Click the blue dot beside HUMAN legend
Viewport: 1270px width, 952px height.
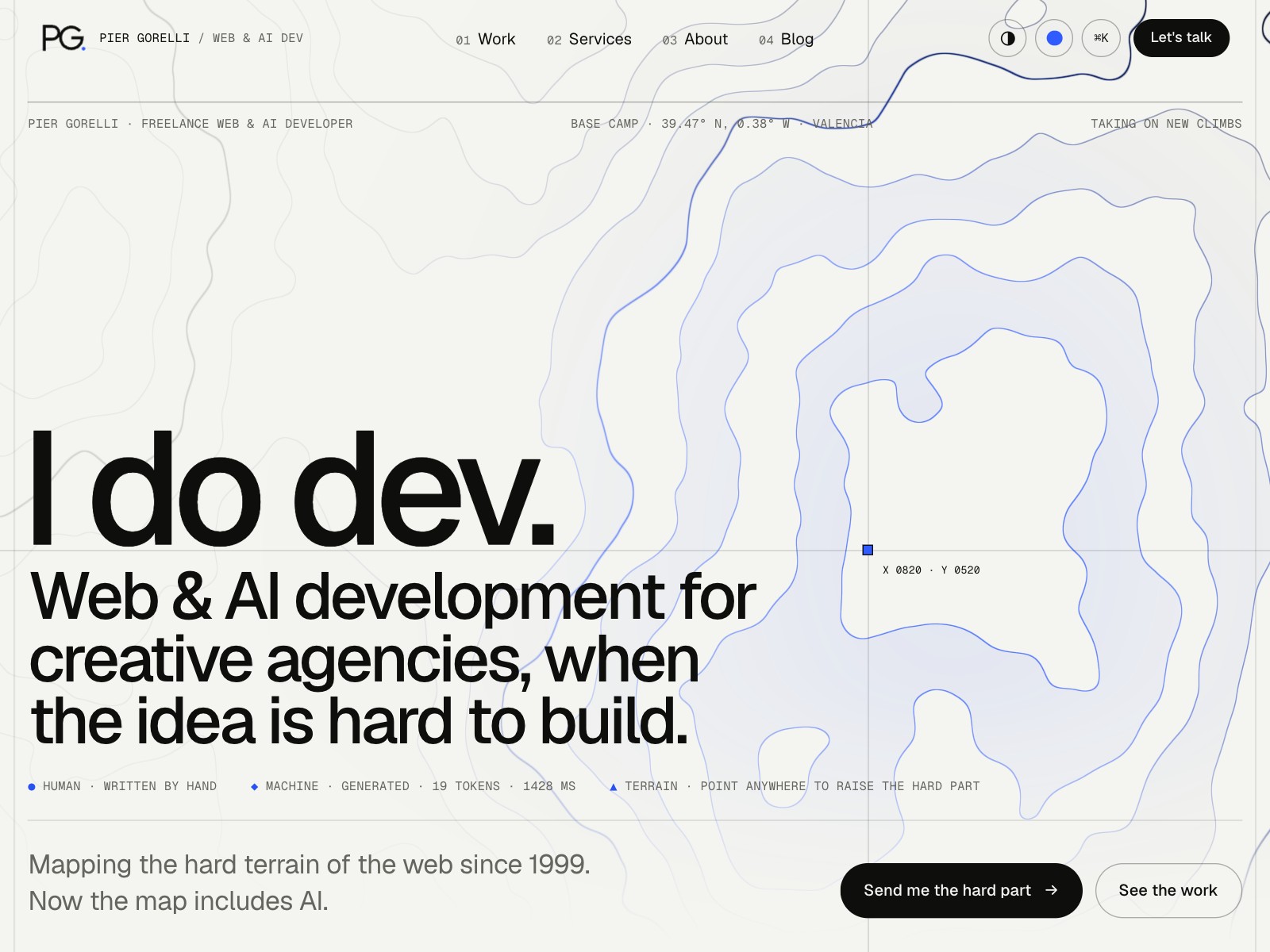coord(32,787)
